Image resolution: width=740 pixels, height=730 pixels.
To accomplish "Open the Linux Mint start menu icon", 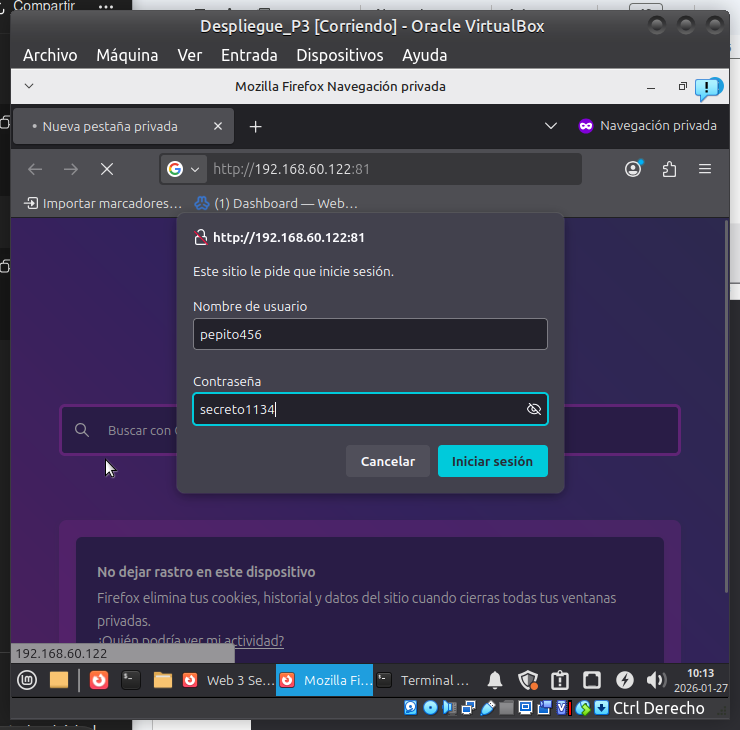I will pyautogui.click(x=27, y=680).
